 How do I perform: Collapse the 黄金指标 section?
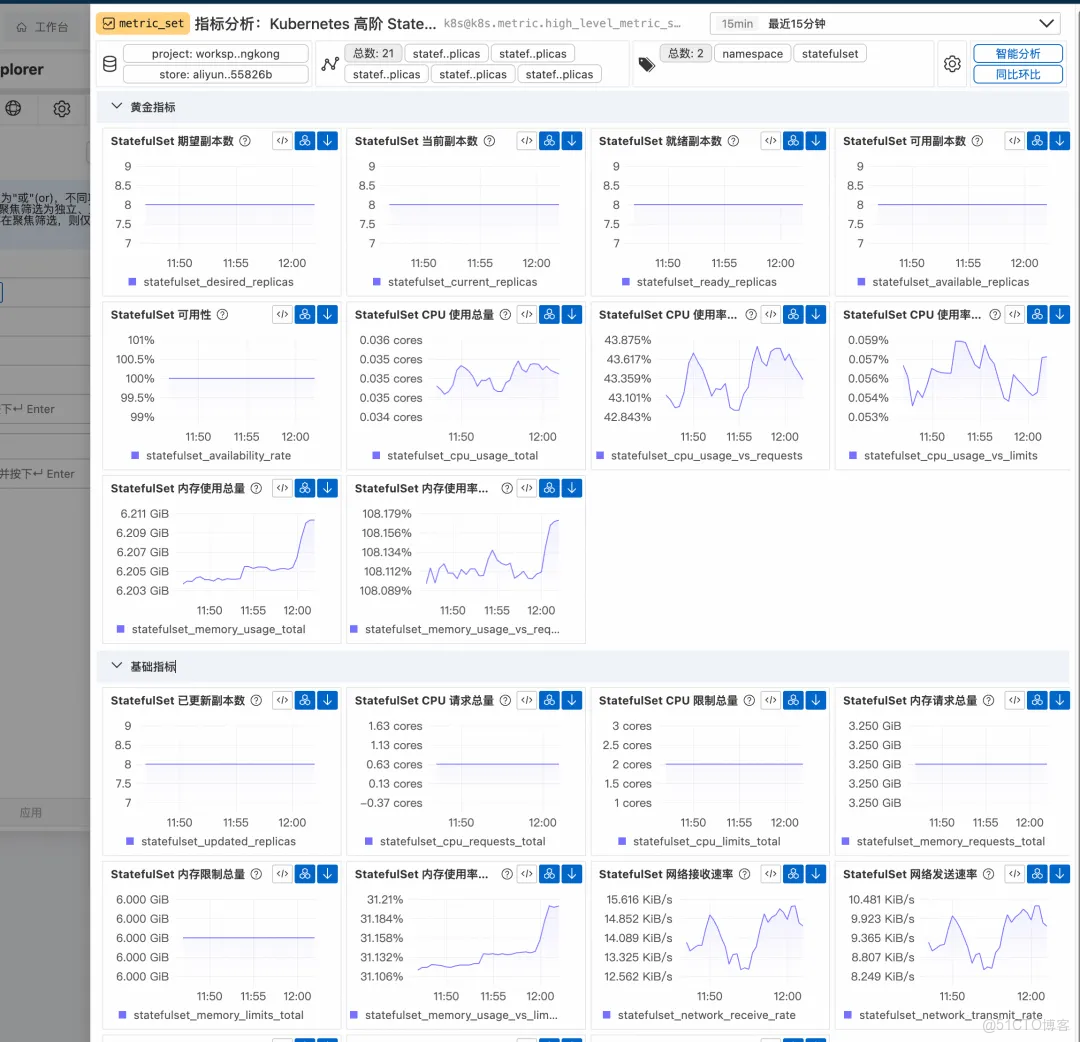117,104
